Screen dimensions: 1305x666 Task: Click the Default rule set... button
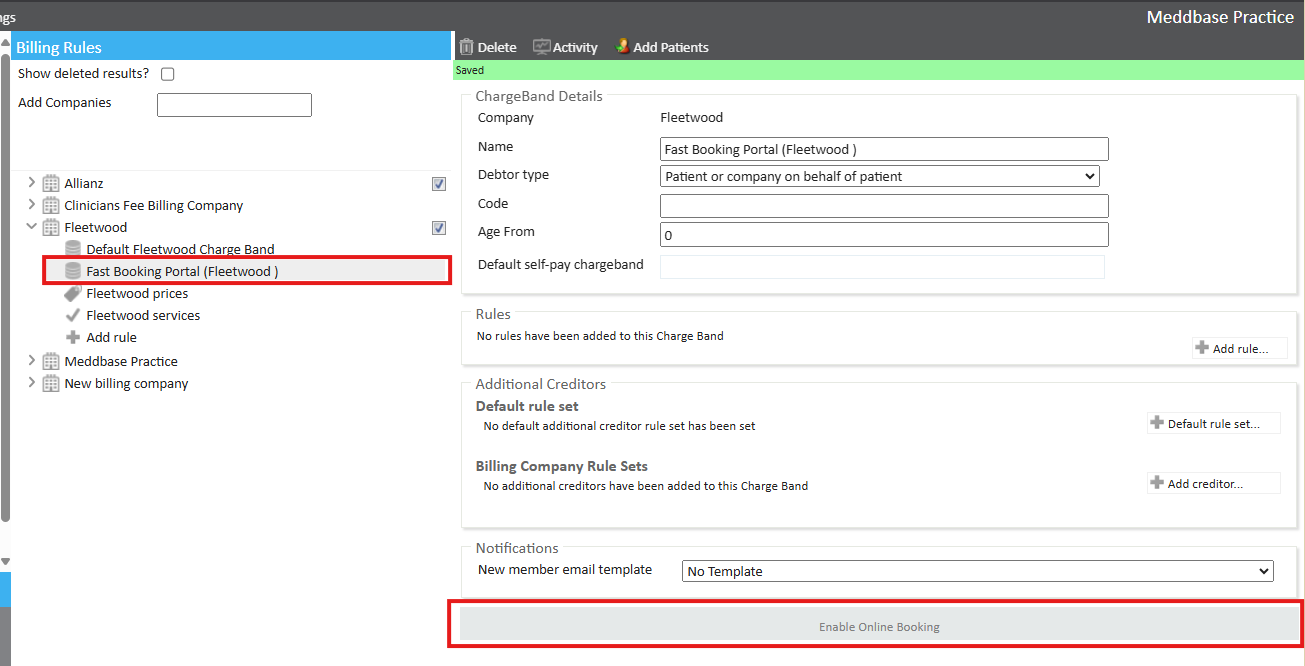pyautogui.click(x=1213, y=424)
